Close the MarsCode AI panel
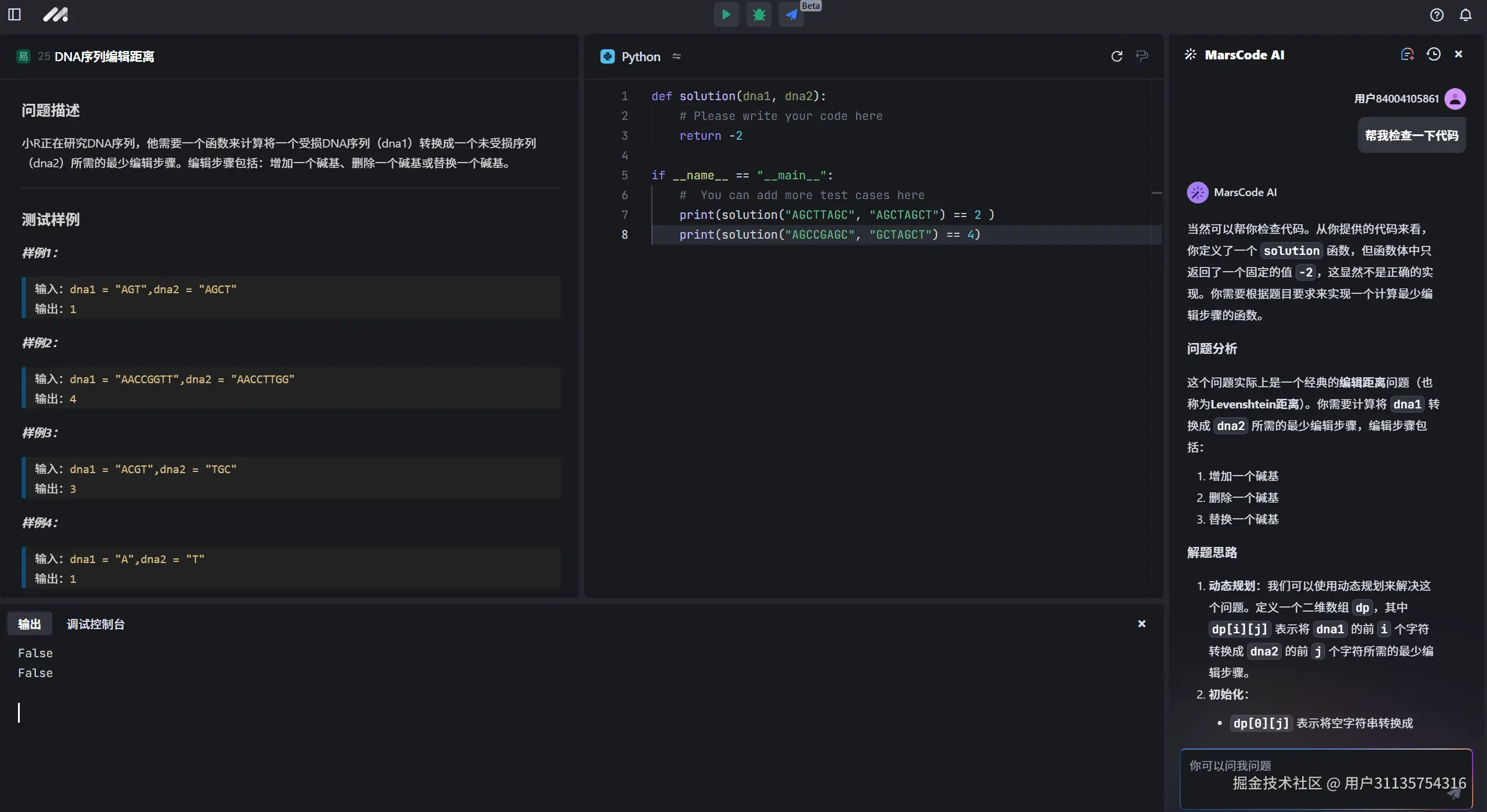1487x812 pixels. [1459, 55]
